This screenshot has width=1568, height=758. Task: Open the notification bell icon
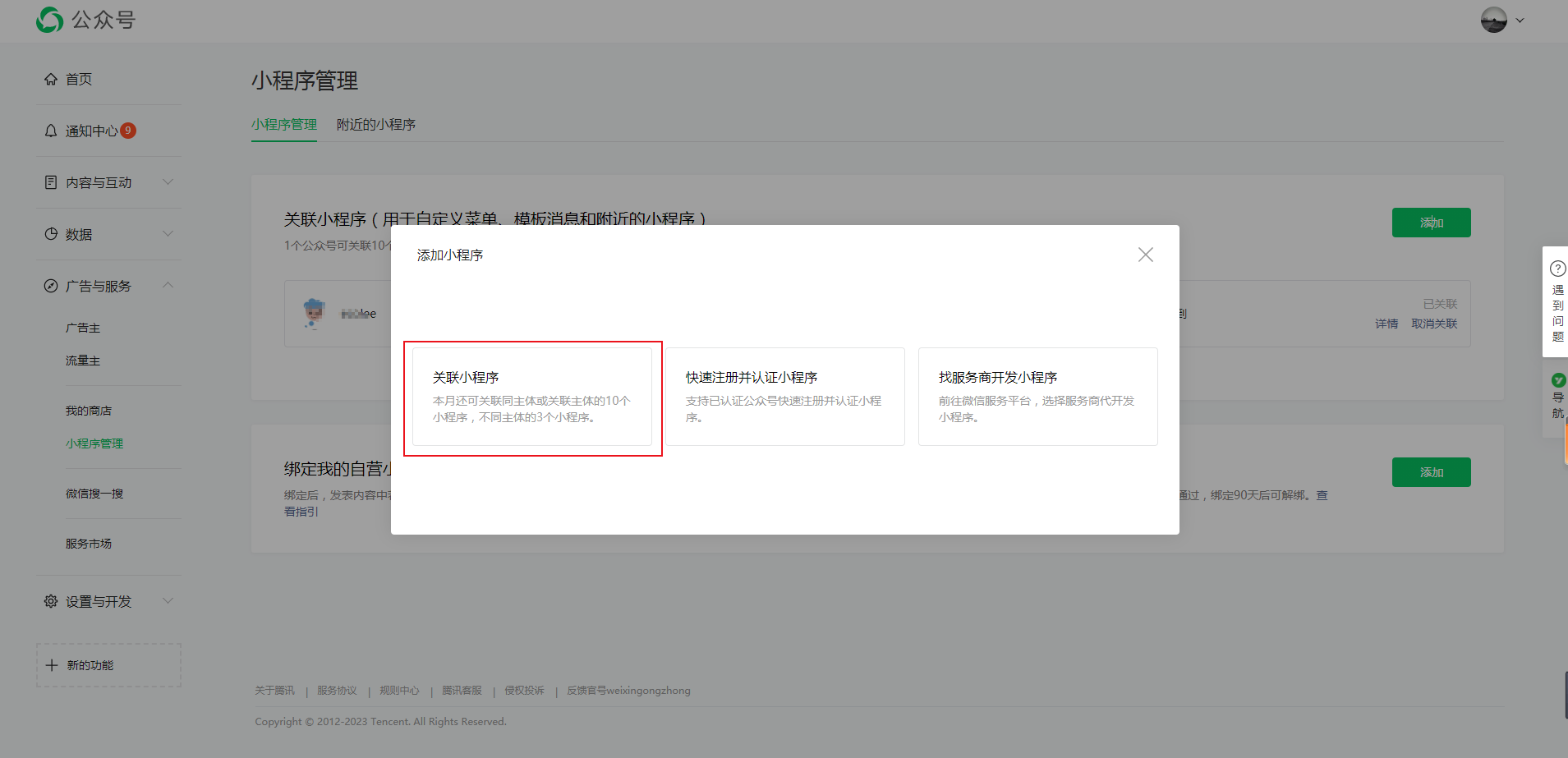point(51,131)
